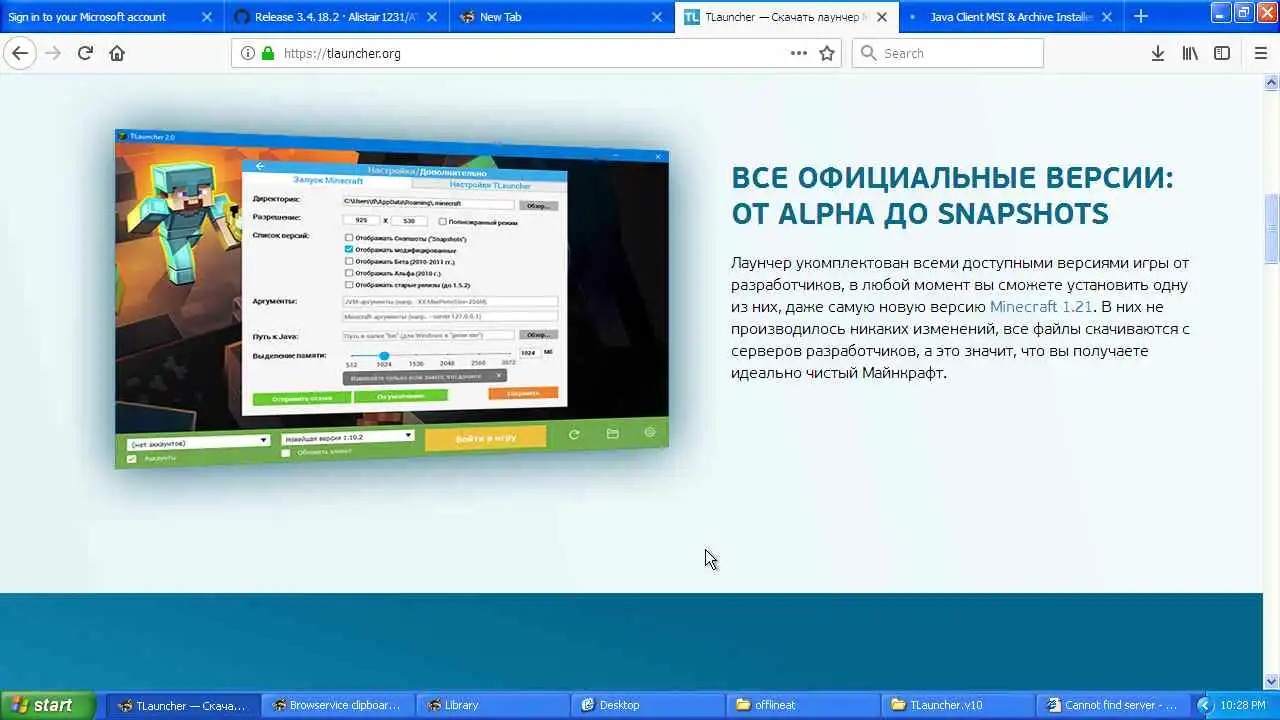Click the scrollbar up arrow

(x=1272, y=82)
